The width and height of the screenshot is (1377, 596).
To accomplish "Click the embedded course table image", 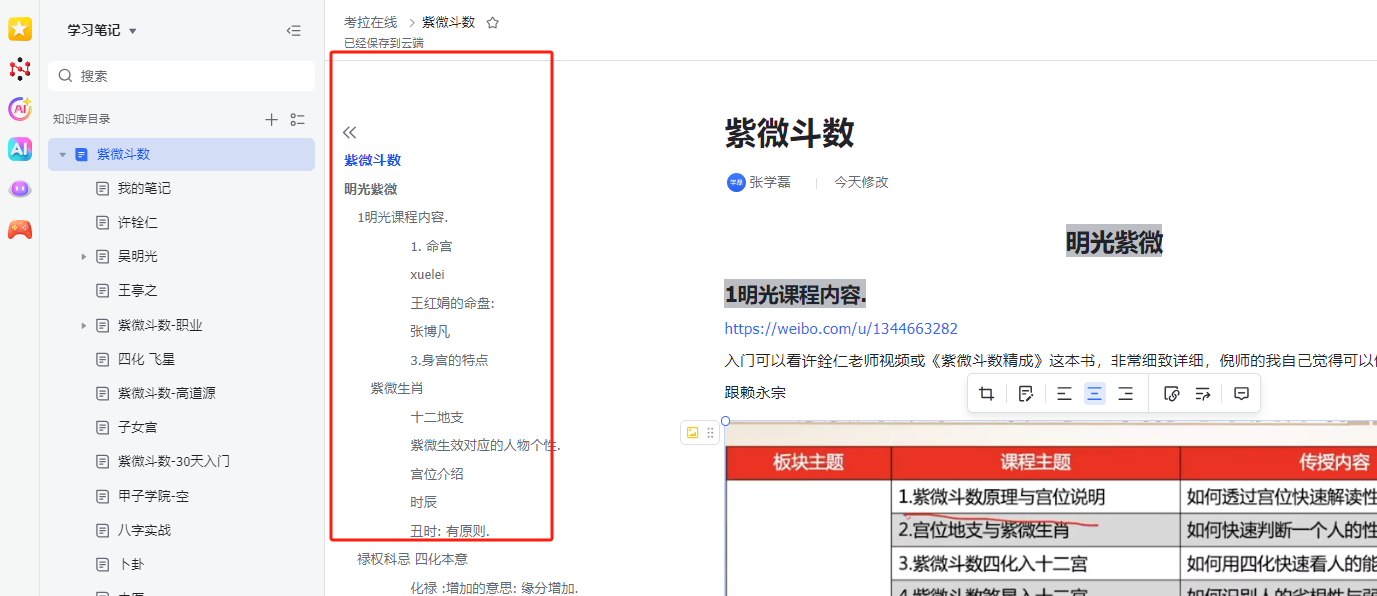I will (1050, 509).
